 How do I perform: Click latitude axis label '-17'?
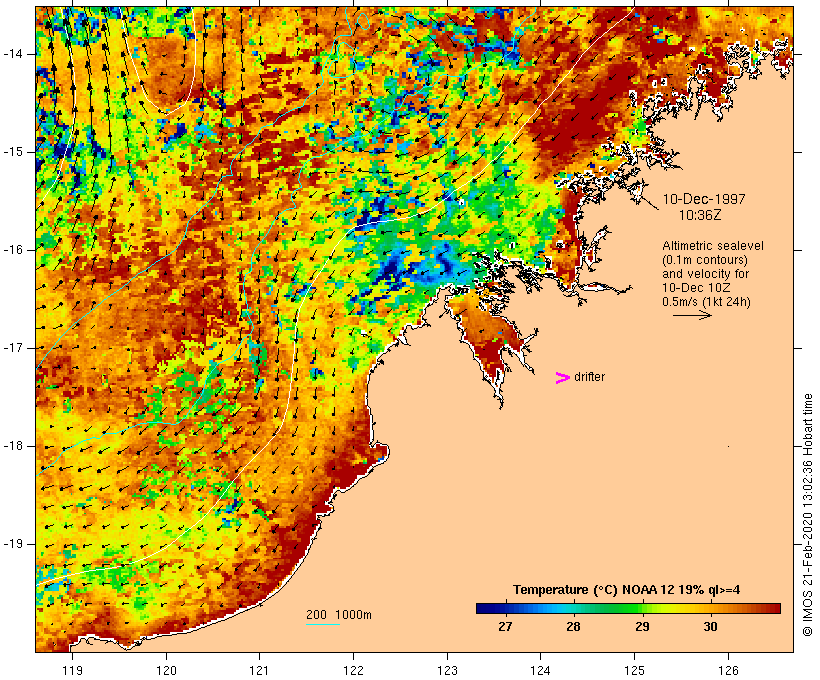coord(13,348)
